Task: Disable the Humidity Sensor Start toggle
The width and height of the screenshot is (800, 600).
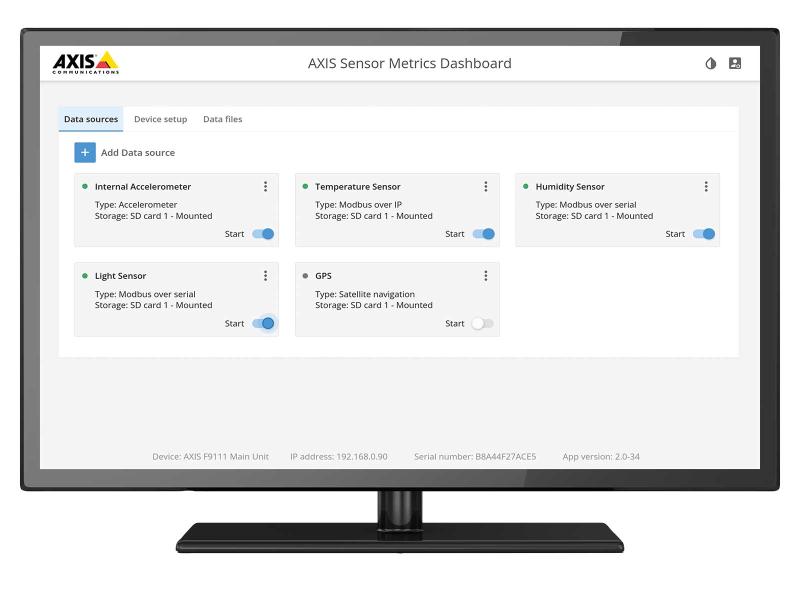Action: [702, 233]
